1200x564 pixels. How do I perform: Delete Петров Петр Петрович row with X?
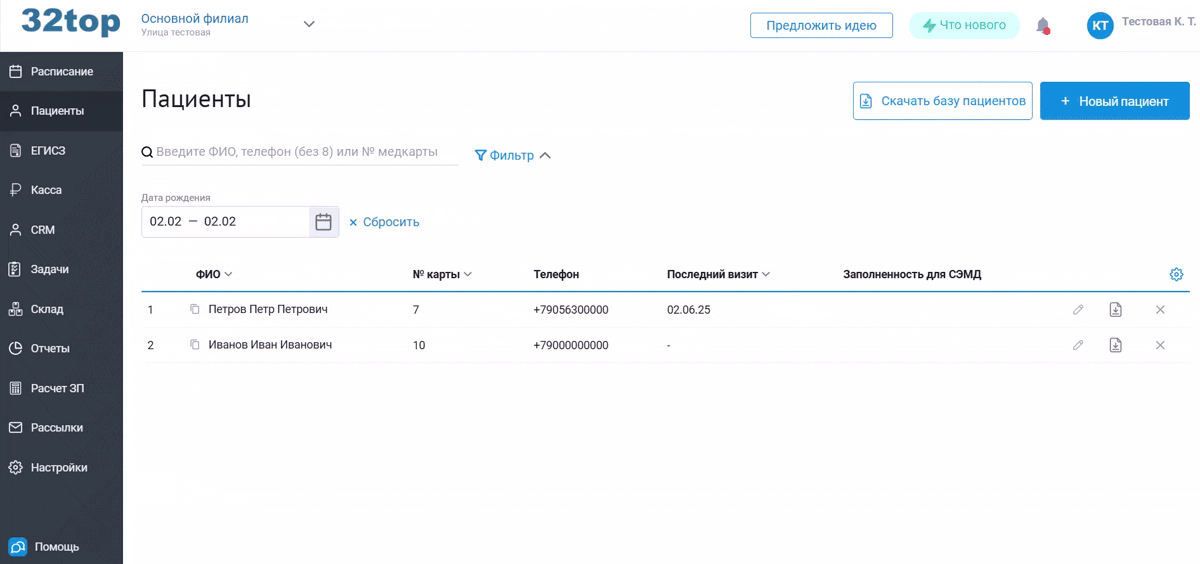(x=1160, y=310)
